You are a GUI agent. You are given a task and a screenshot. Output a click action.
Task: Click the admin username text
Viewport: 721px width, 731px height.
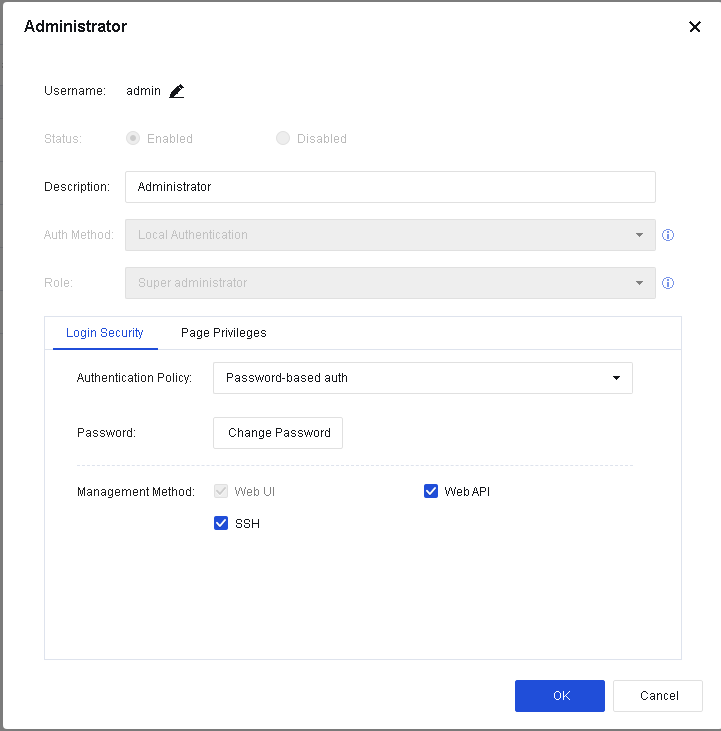(x=143, y=91)
